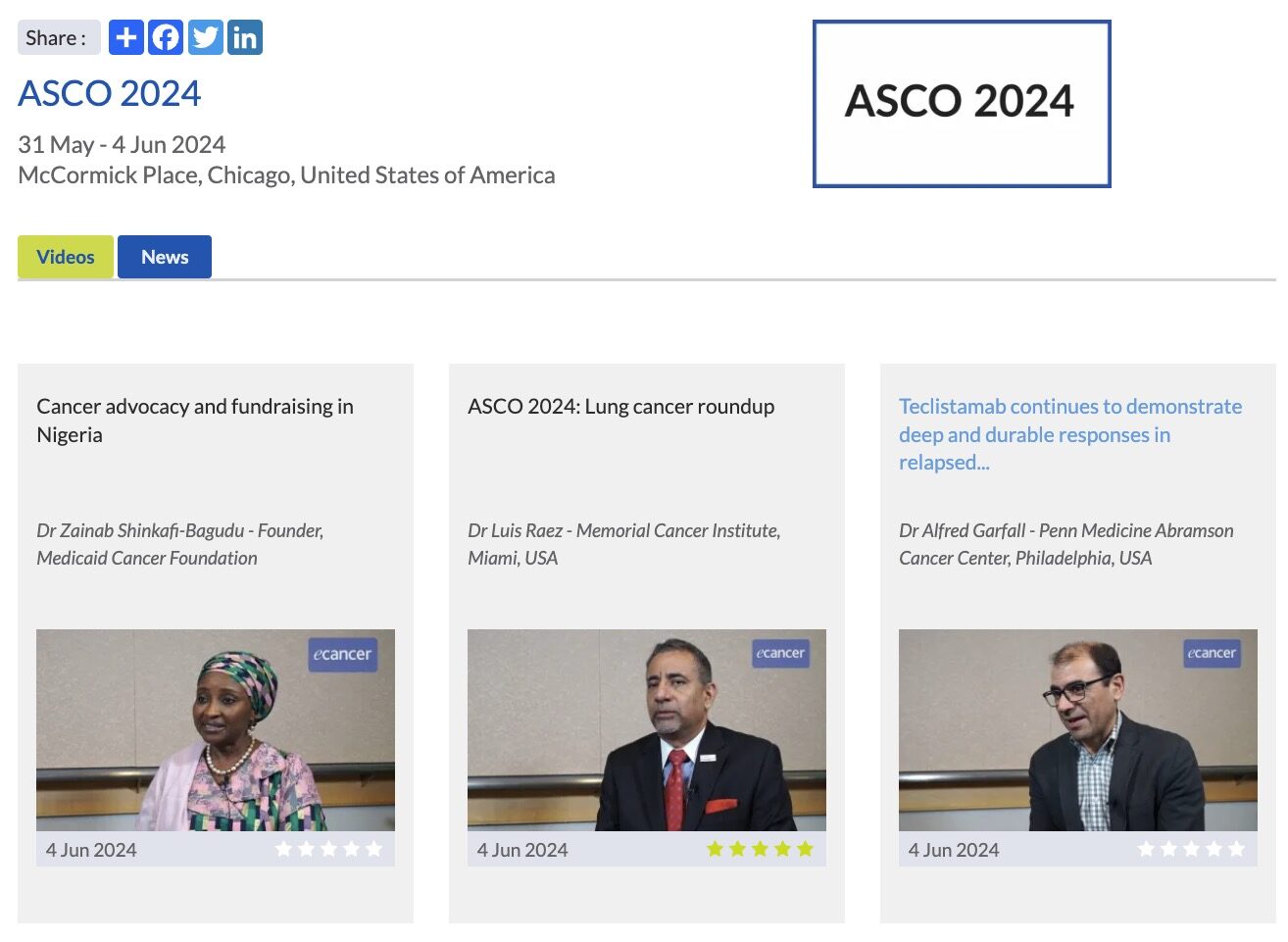The image size is (1288, 942).
Task: Play Dr Zainab Shinkafi-Bagudu video thumbnail
Action: pyautogui.click(x=216, y=730)
